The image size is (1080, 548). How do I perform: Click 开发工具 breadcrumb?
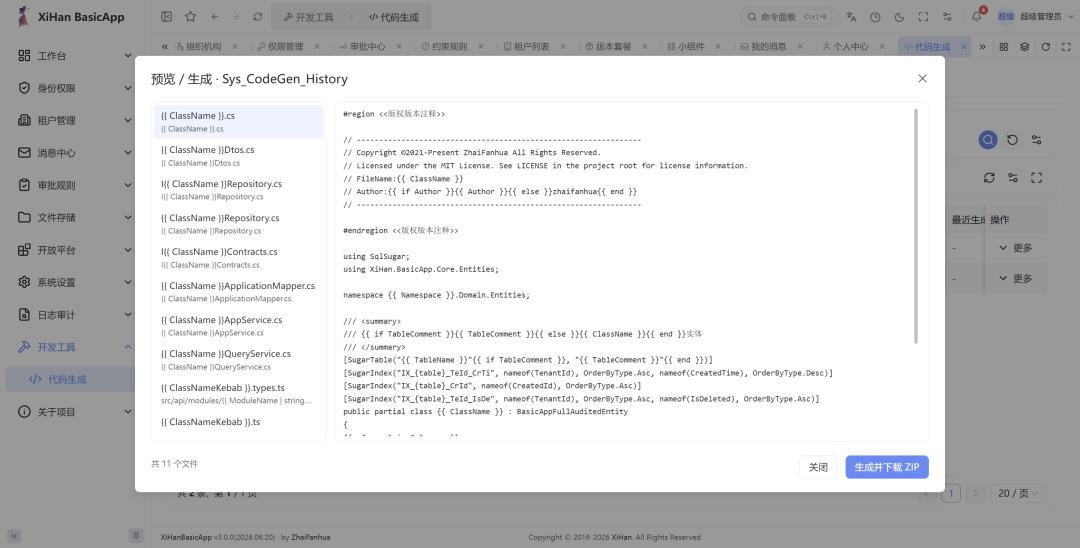309,17
